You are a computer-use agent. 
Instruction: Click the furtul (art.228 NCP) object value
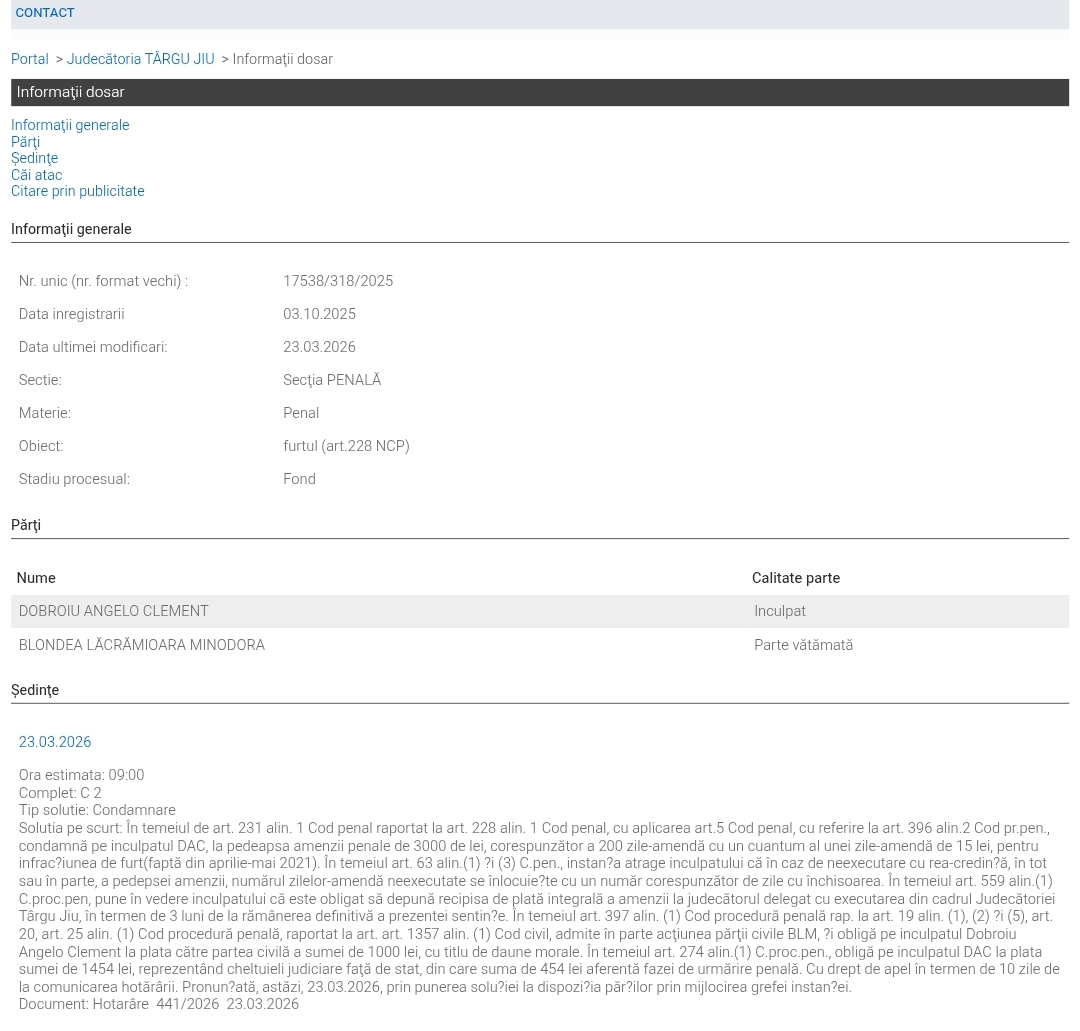click(346, 446)
